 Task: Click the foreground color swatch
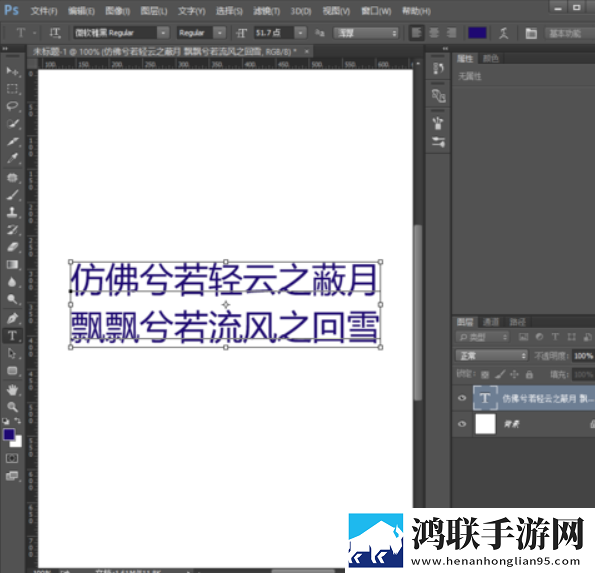(x=9, y=434)
